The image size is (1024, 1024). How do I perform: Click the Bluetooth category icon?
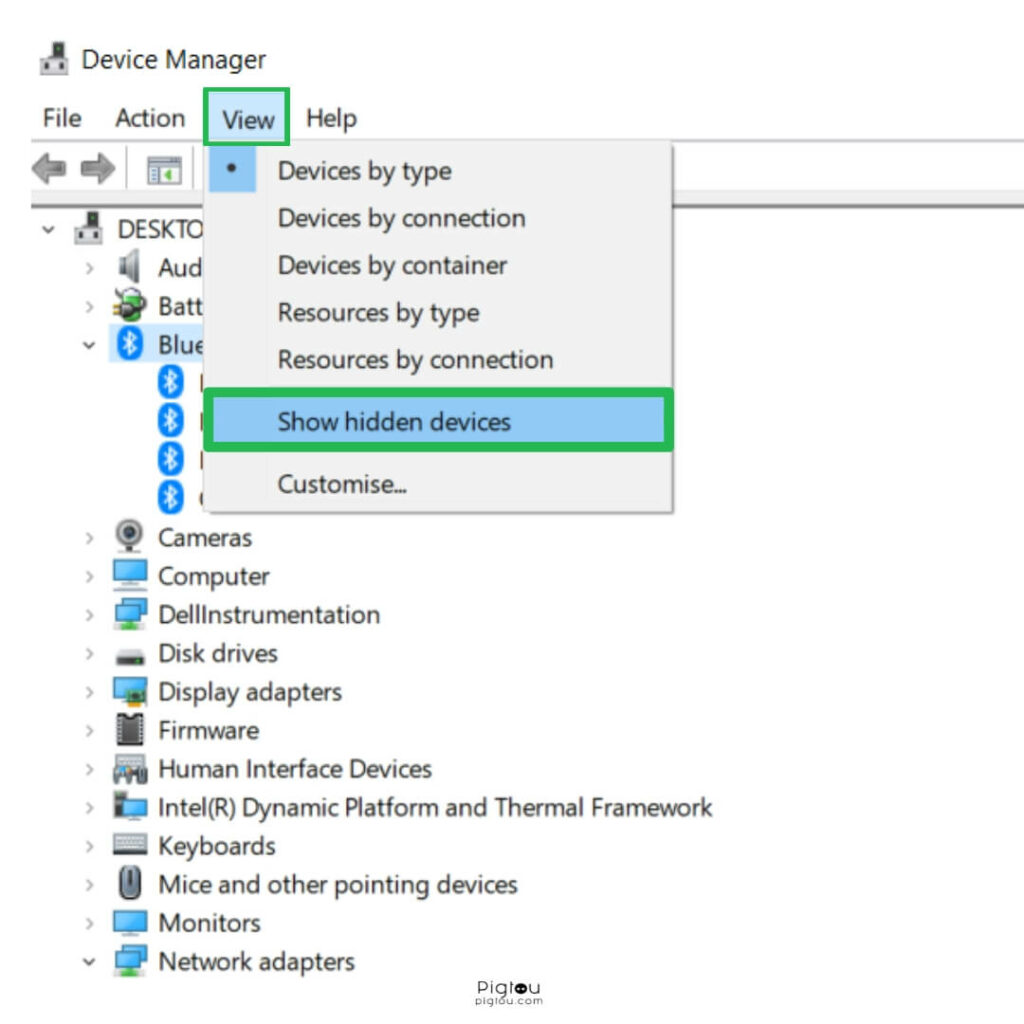pyautogui.click(x=129, y=344)
